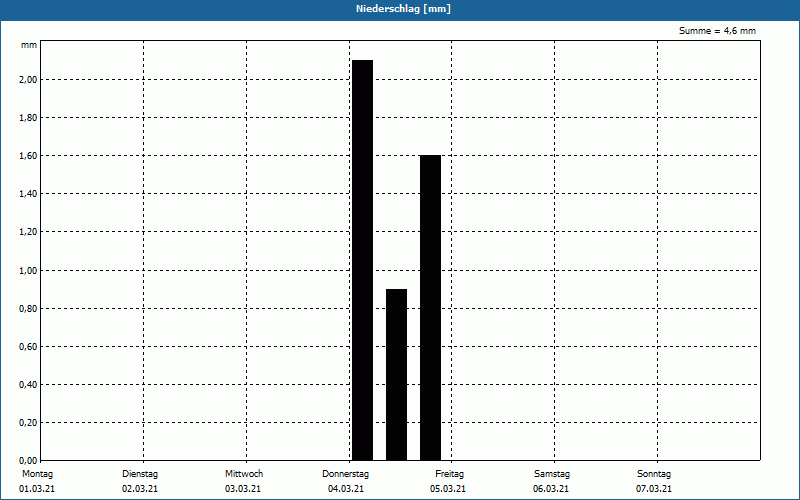Click the date 04.03.21
This screenshot has height=500, width=800.
click(x=346, y=489)
